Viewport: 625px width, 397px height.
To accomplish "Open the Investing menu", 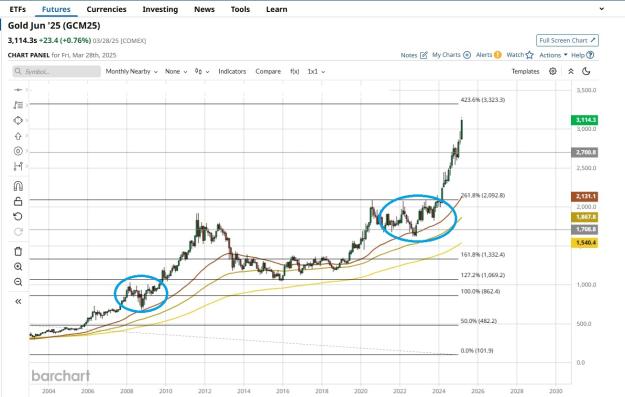I will pyautogui.click(x=160, y=9).
